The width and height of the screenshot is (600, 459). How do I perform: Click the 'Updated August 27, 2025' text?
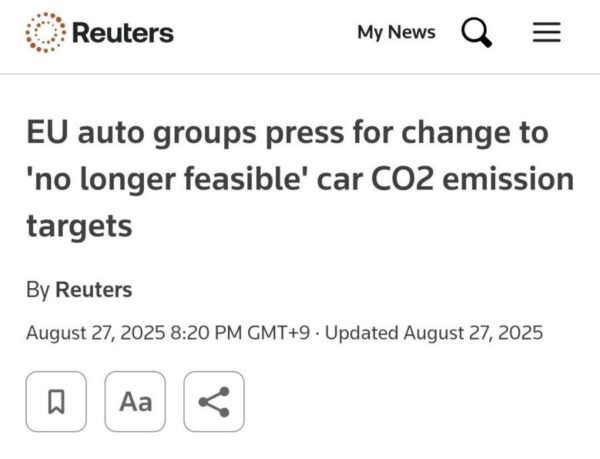point(432,333)
